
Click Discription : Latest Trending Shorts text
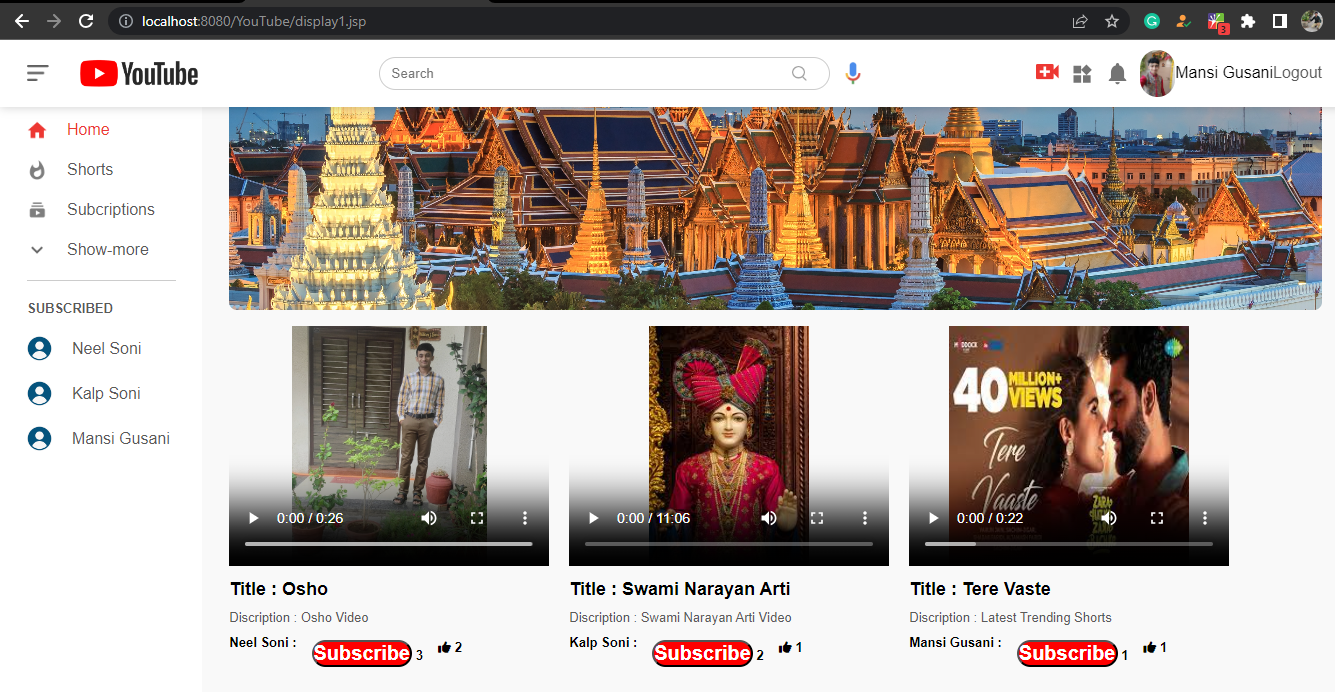(1010, 618)
